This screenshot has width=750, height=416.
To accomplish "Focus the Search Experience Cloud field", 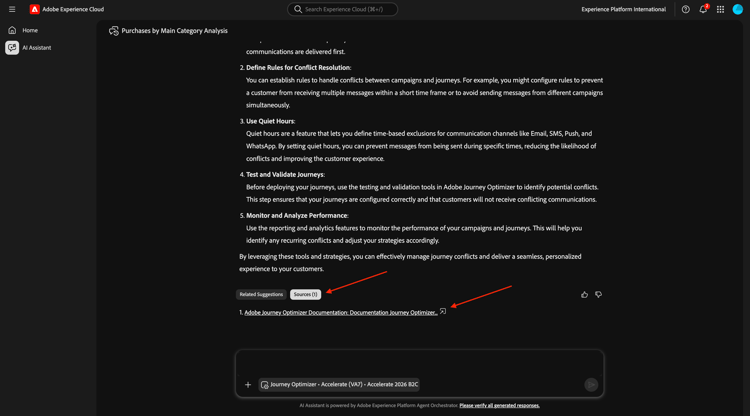I will tap(342, 9).
